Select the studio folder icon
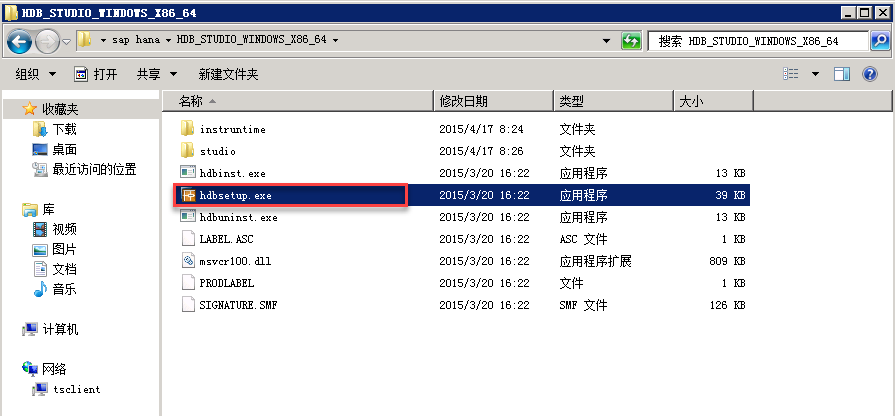The width and height of the screenshot is (895, 416). click(188, 151)
